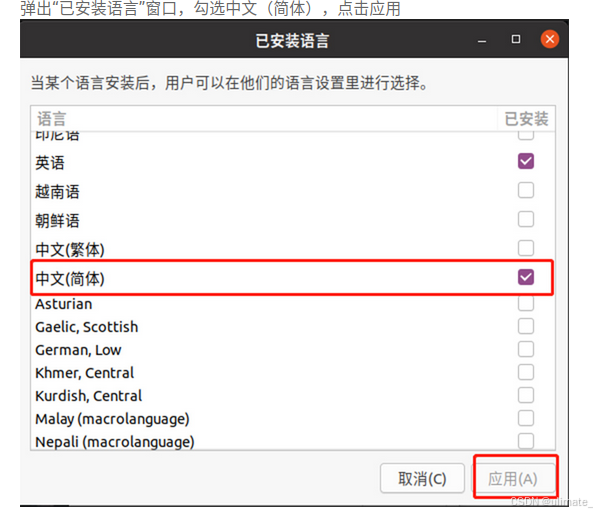Minimize the 已安装语言 window

point(482,40)
